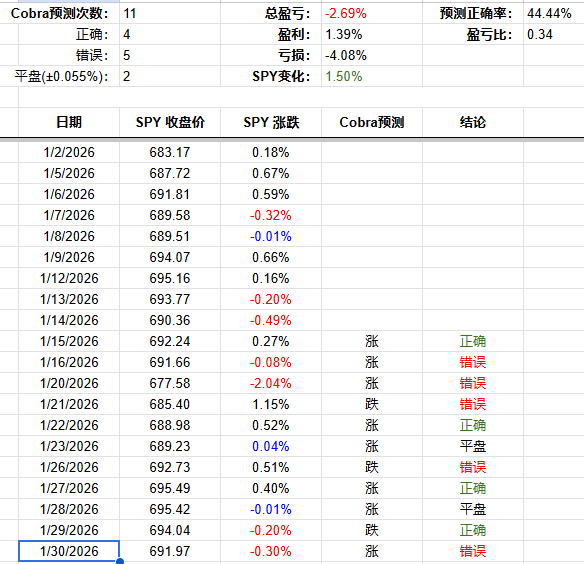This screenshot has width=584, height=564.
Task: Click the blue fill handle on selected cell
Action: (120, 561)
